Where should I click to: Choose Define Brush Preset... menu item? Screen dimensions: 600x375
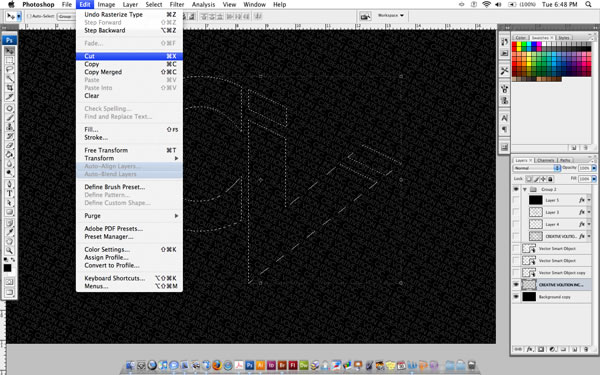(x=129, y=187)
